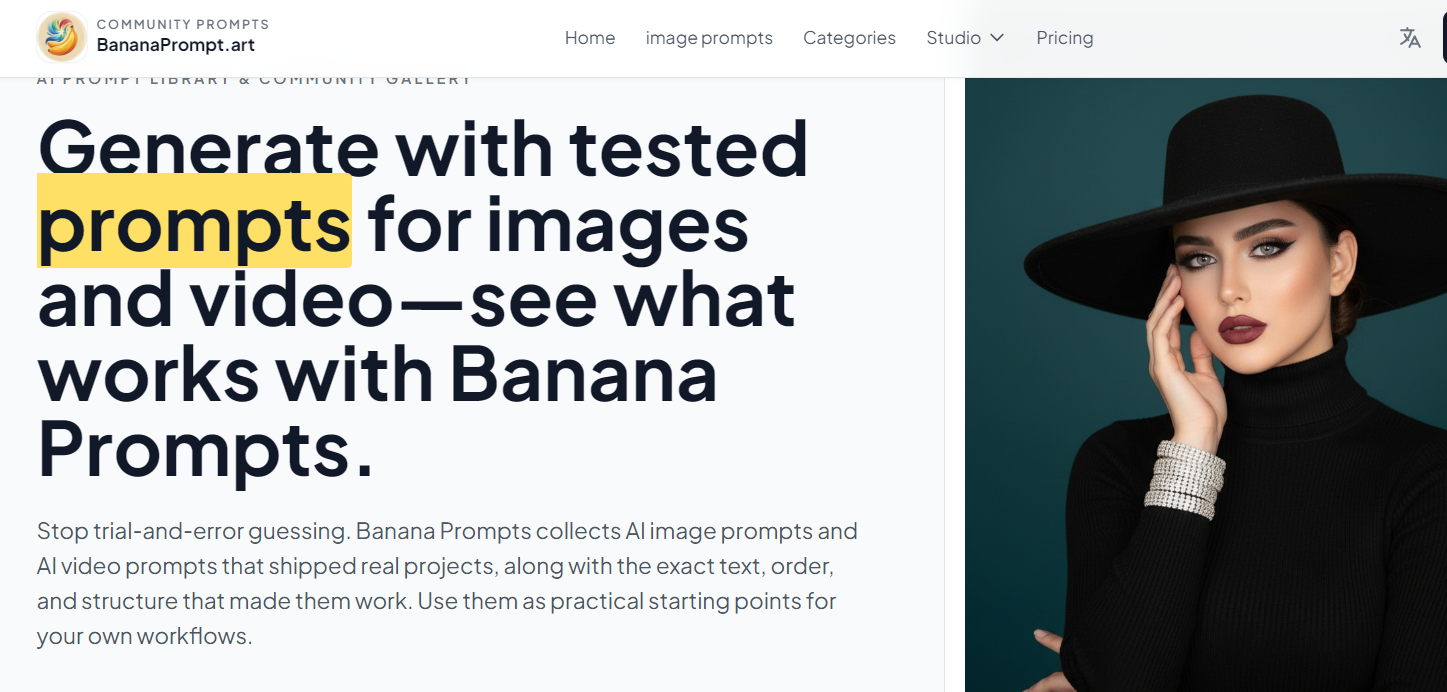The width and height of the screenshot is (1447, 692).
Task: Expand the Studio chevron arrow
Action: point(997,38)
